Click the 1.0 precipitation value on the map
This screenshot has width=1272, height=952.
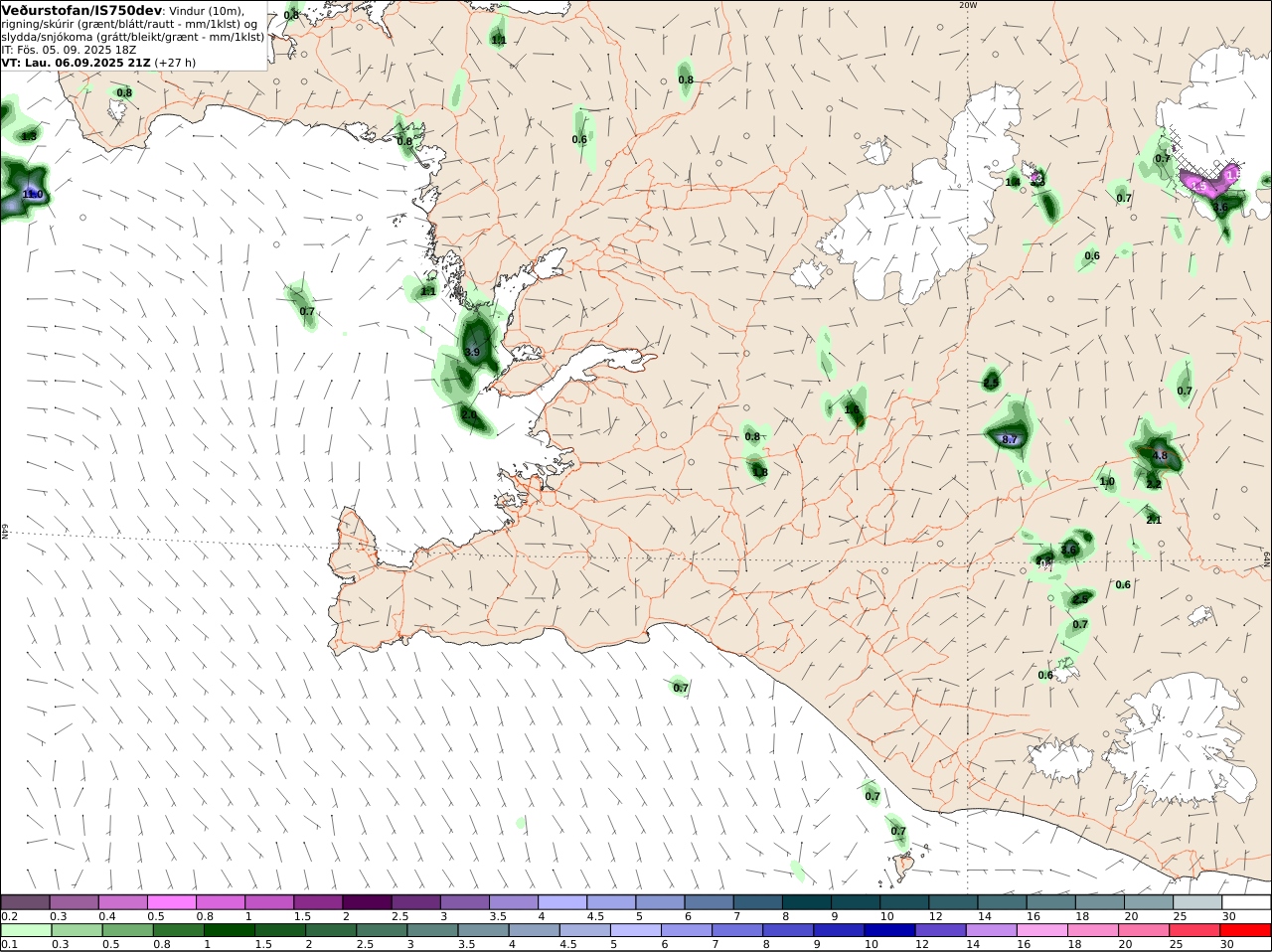tap(1107, 481)
